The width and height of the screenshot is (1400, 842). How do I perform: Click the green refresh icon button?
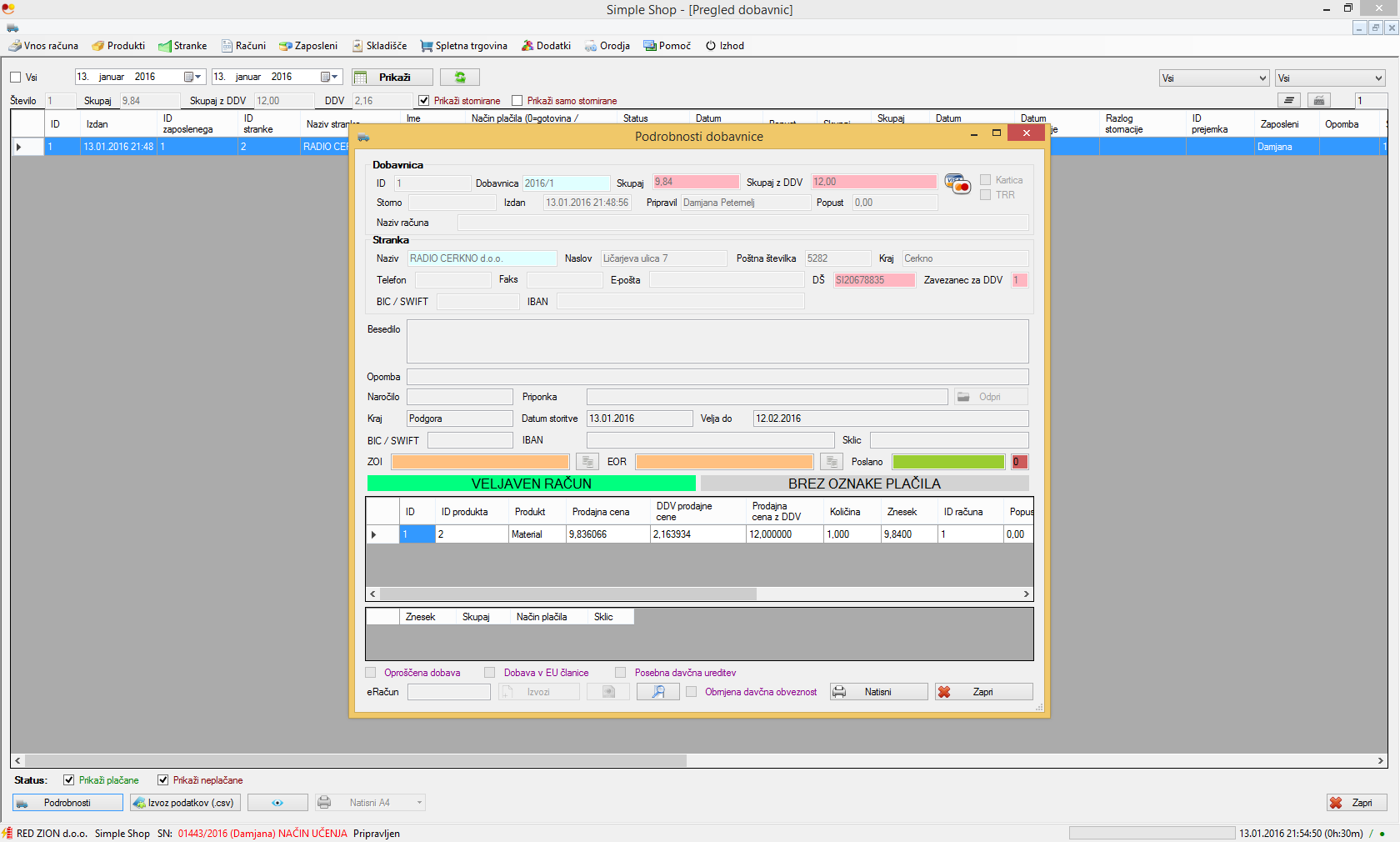tap(459, 78)
